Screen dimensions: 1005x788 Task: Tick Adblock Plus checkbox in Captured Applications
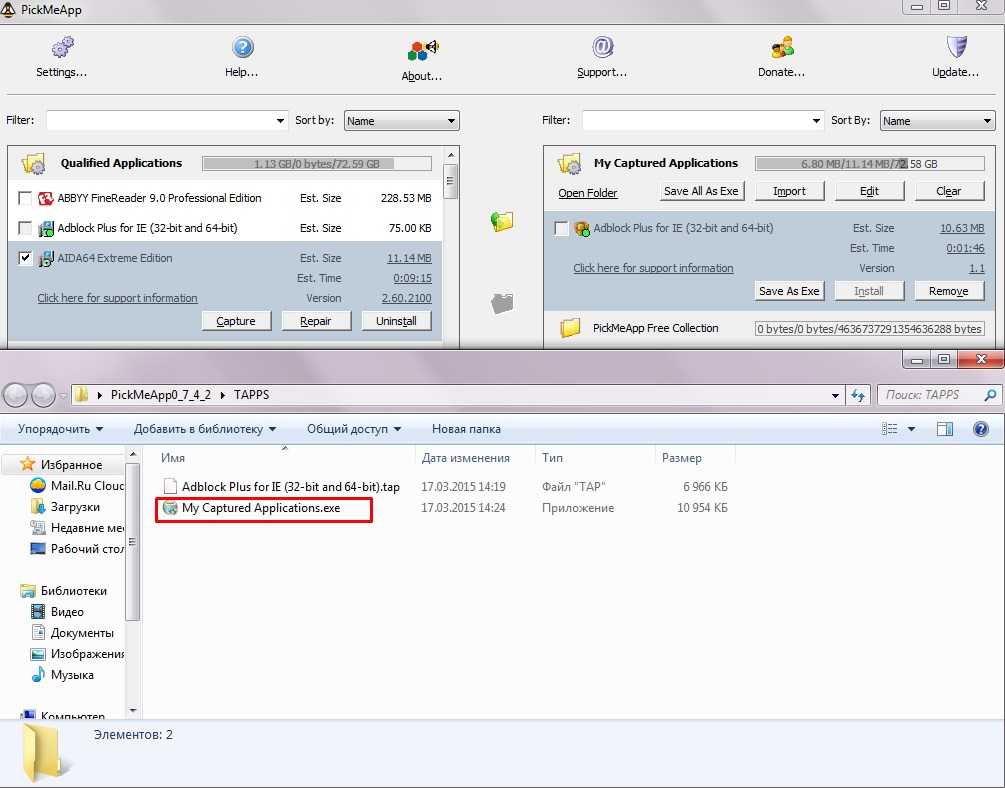click(562, 228)
